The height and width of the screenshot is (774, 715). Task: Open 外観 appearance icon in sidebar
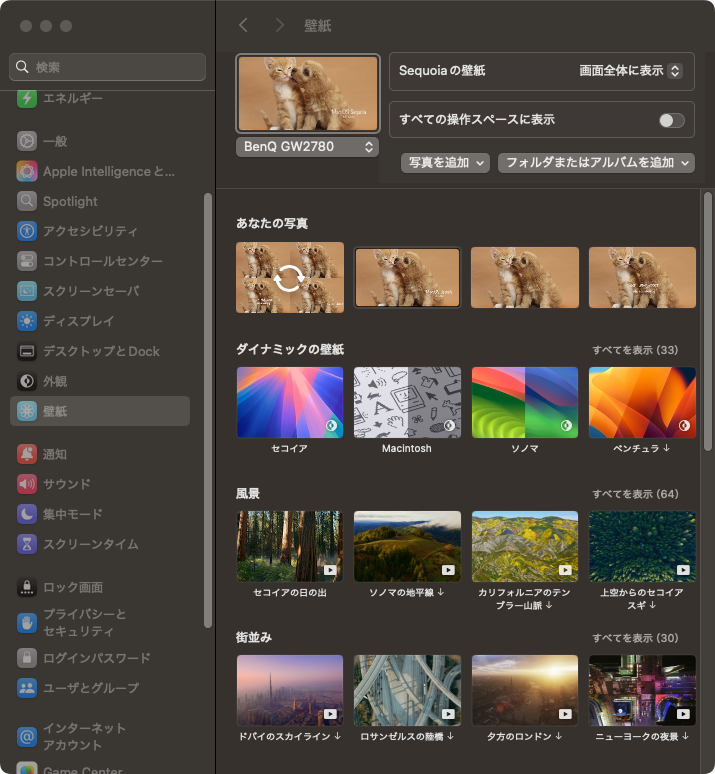click(x=27, y=381)
